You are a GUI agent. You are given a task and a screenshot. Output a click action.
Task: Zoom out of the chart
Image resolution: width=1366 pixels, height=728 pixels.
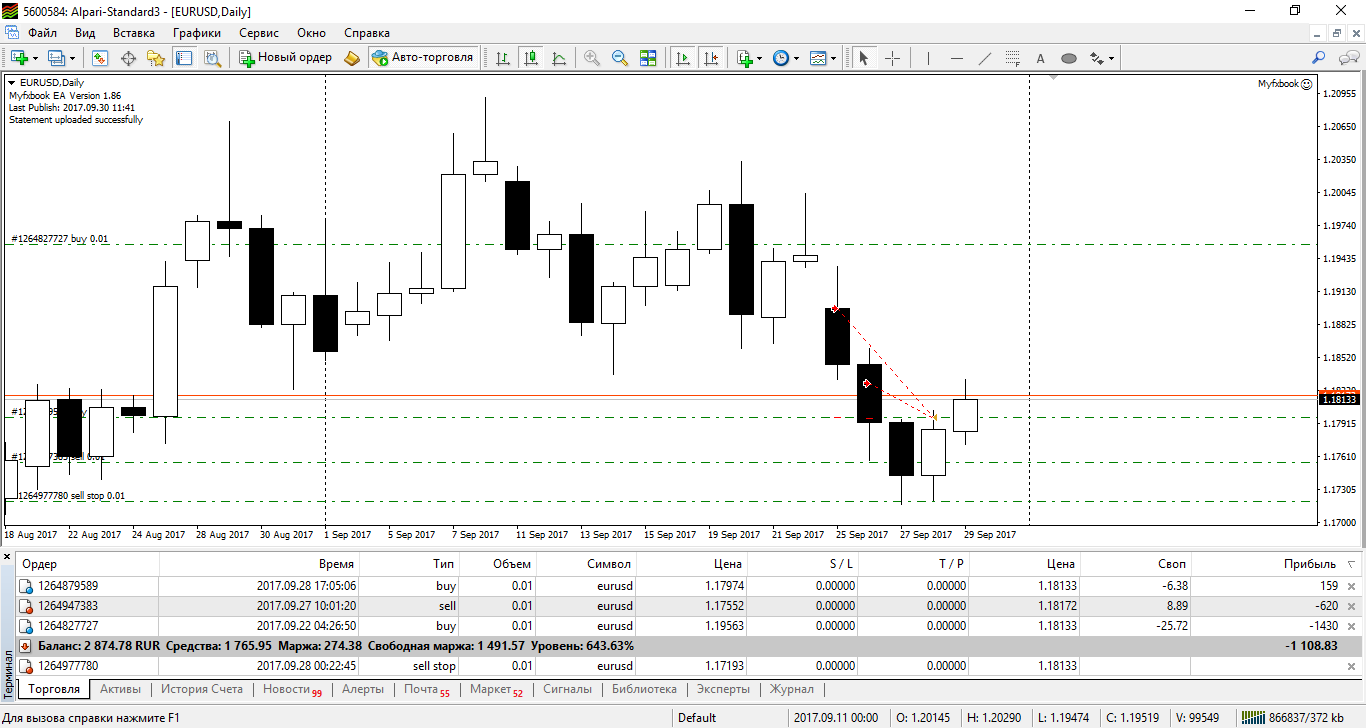[620, 58]
